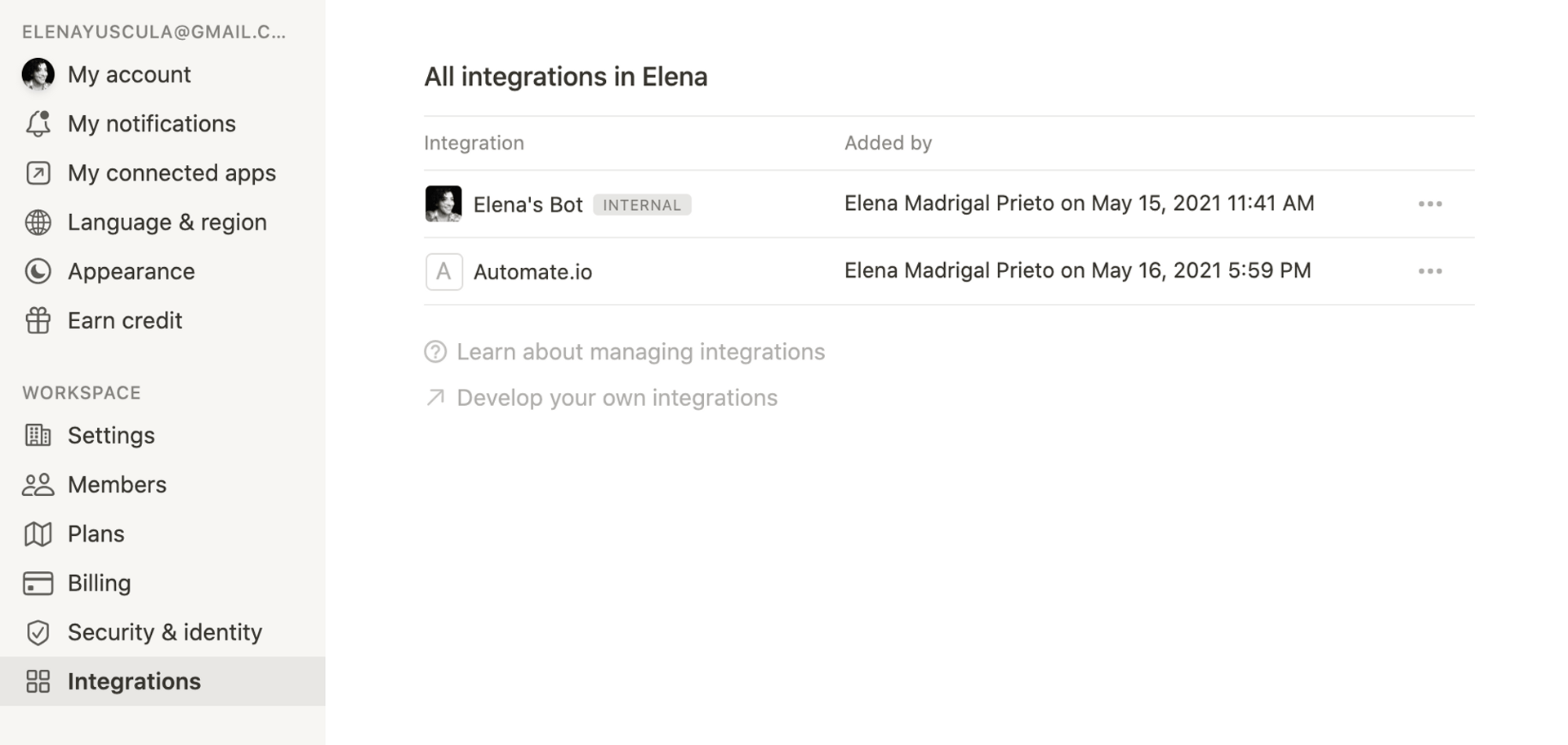Open the three-dot menu for Elena's Bot
The image size is (1568, 745).
click(1429, 204)
